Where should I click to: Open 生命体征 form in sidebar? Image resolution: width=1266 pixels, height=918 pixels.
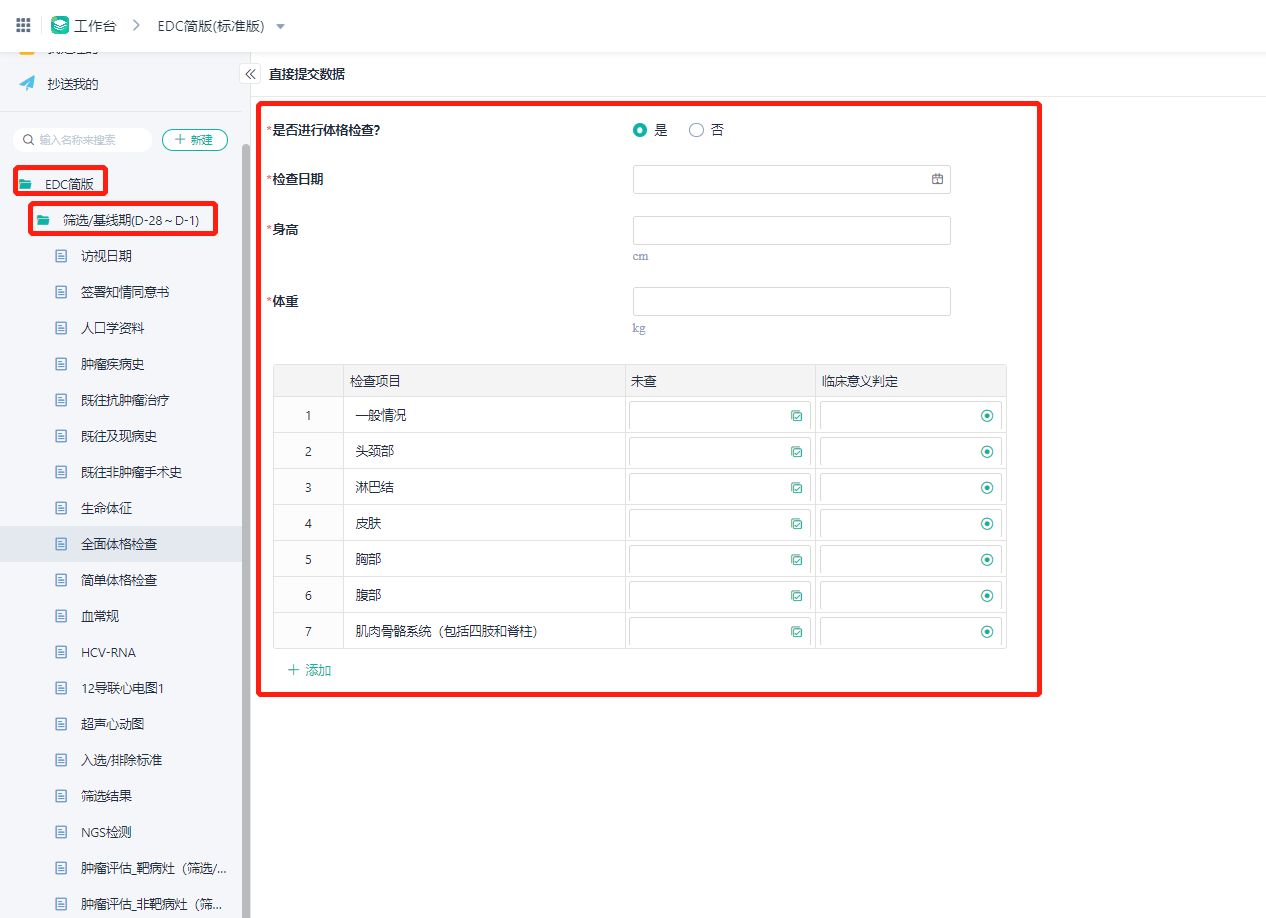[x=106, y=508]
